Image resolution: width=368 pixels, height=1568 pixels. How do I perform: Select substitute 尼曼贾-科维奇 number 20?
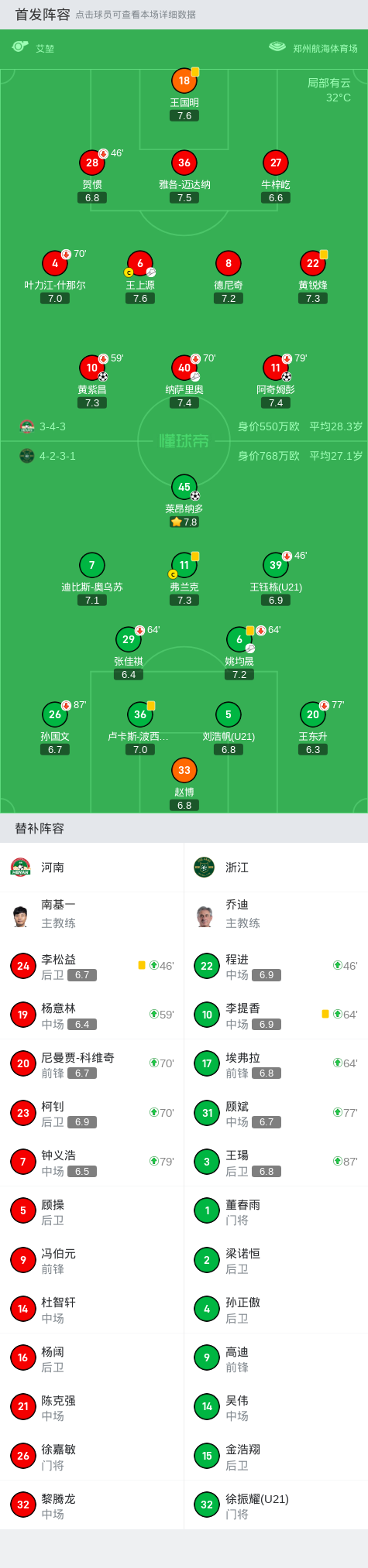[92, 1063]
